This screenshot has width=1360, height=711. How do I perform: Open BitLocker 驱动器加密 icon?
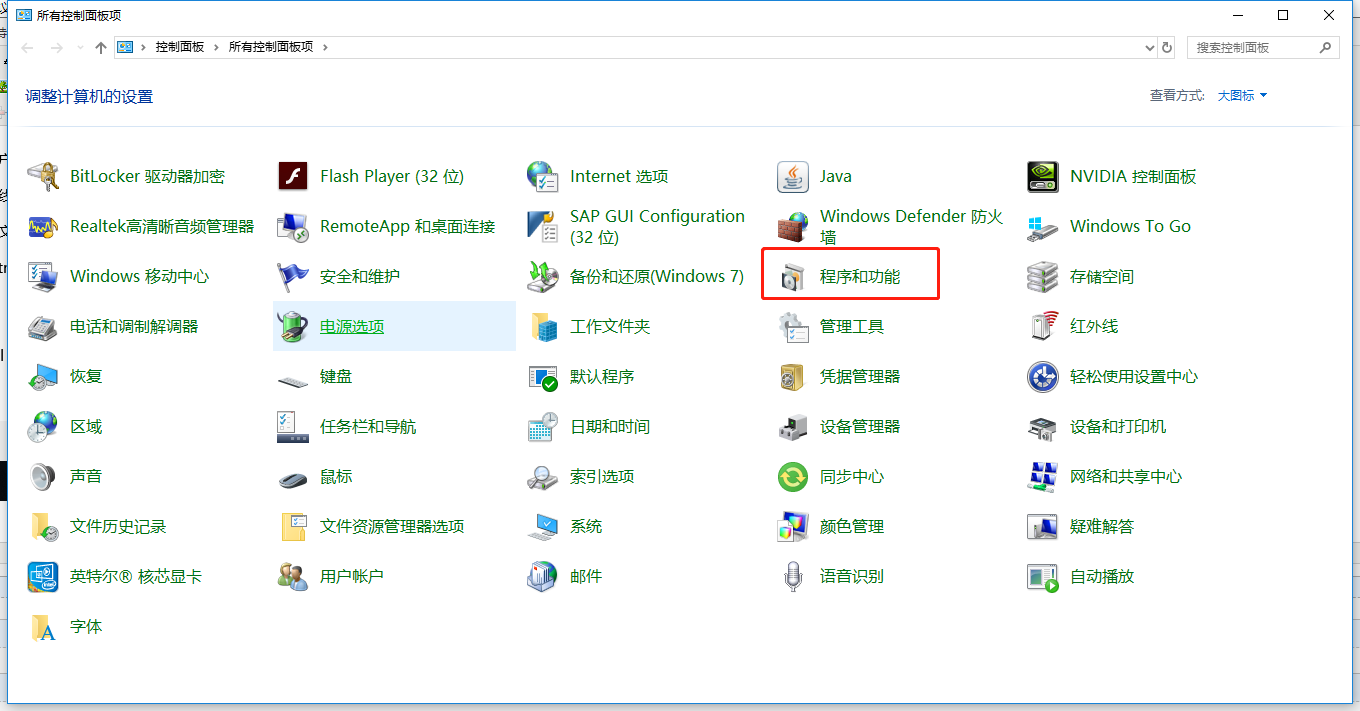[43, 177]
